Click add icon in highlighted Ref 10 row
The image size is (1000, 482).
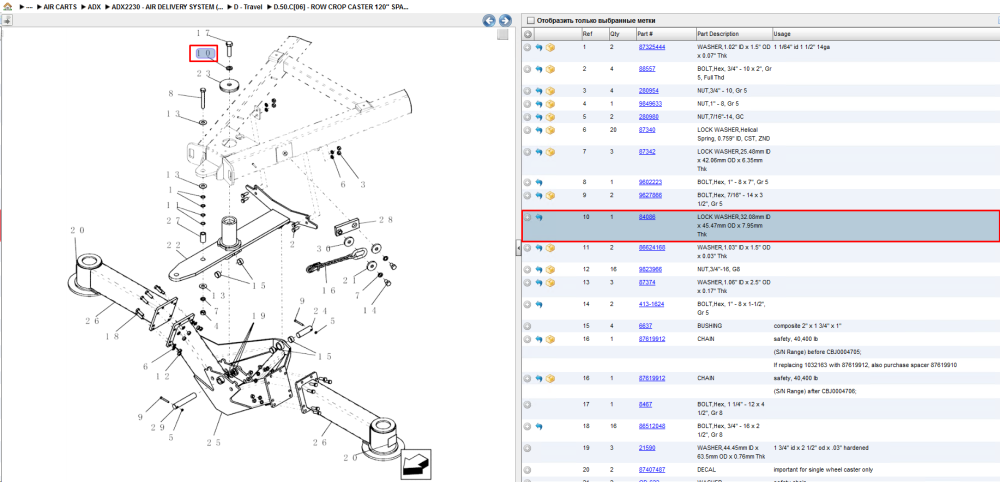point(528,217)
